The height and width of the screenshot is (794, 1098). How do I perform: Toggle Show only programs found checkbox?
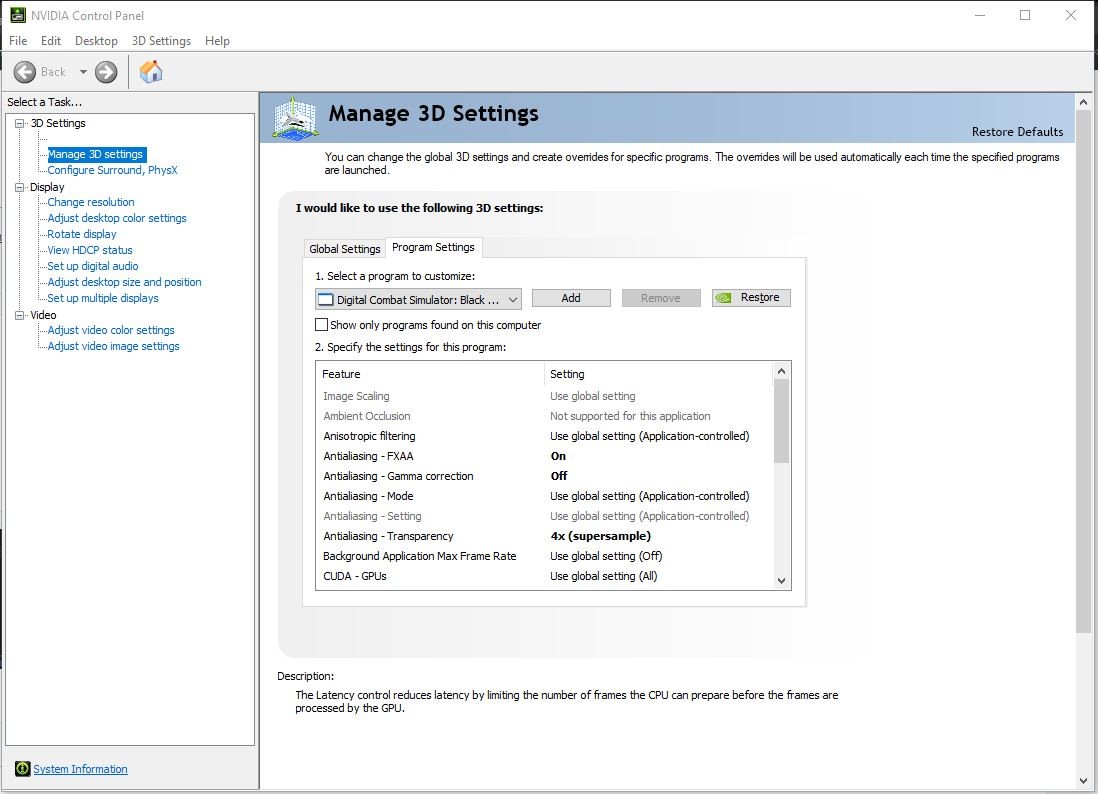click(x=321, y=325)
